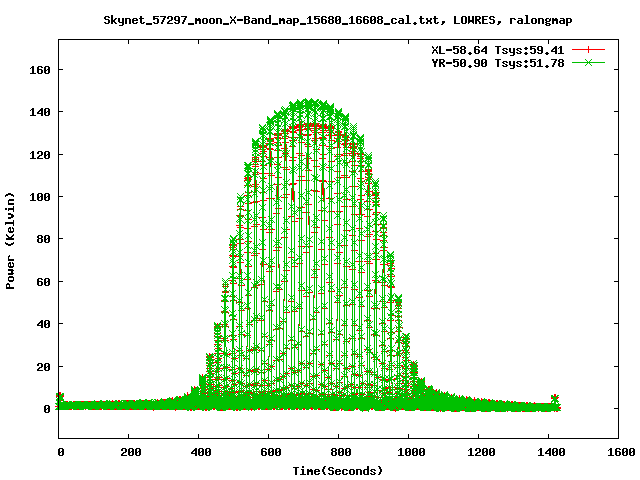Click x-axis tick label 1400
640x480 pixels.
tap(551, 452)
